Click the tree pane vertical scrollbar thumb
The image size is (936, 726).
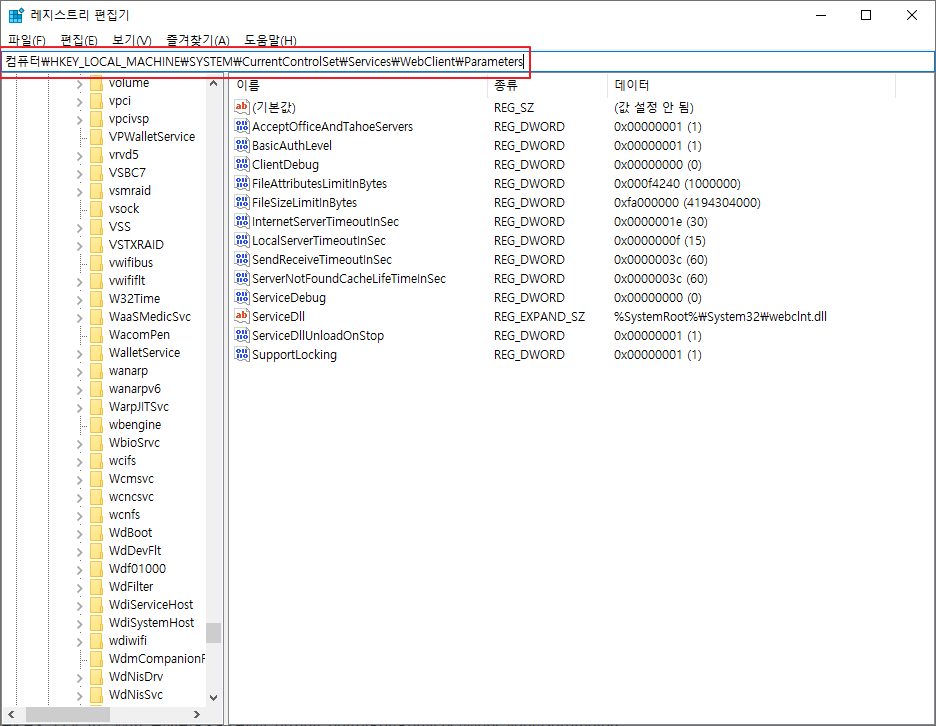point(213,632)
